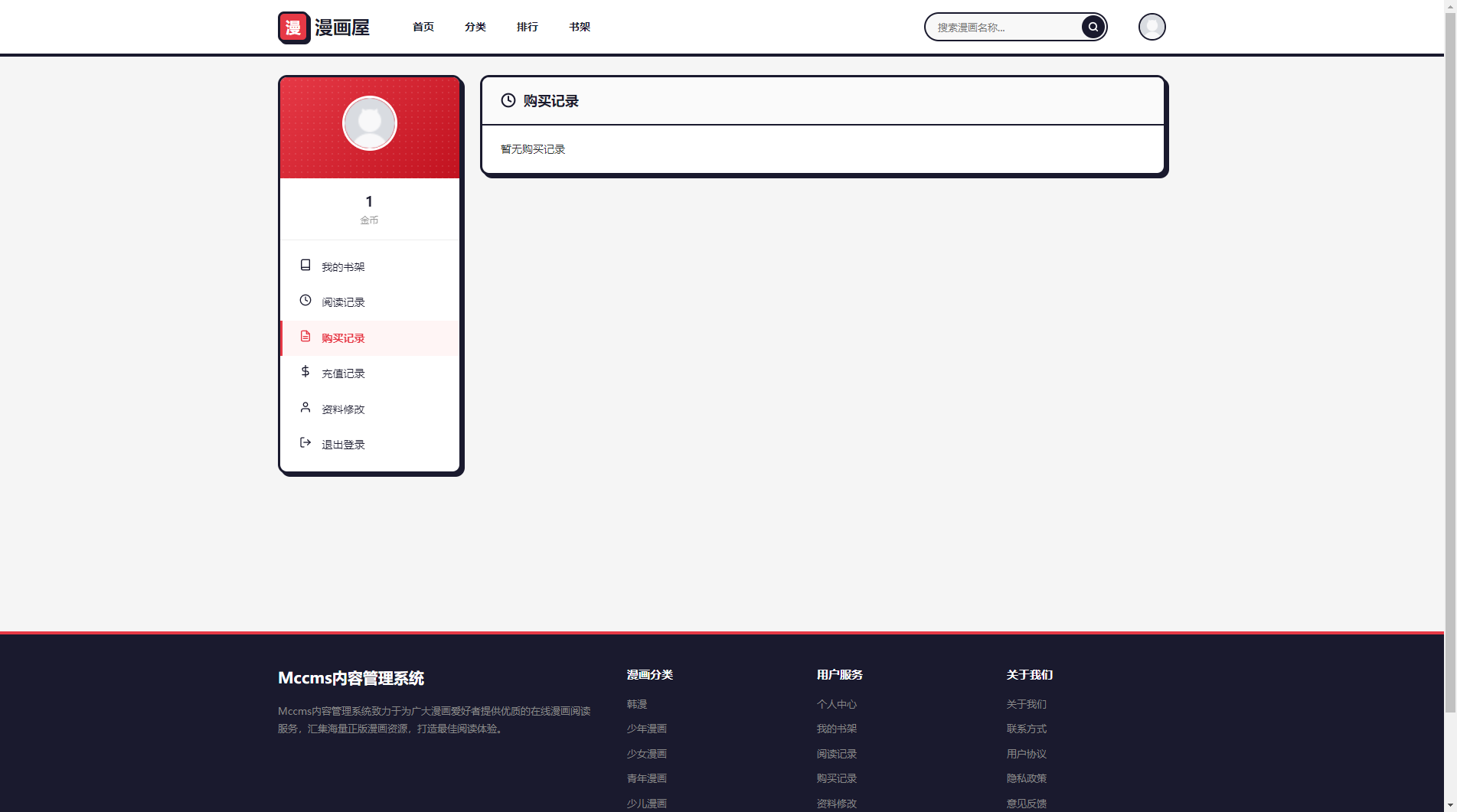1457x812 pixels.
Task: Click the 我的书架 book icon
Action: coord(305,265)
